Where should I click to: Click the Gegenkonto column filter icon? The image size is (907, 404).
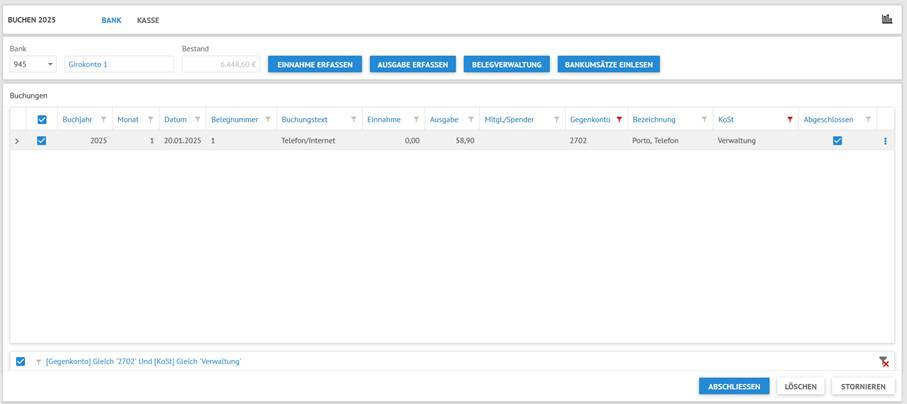point(619,120)
